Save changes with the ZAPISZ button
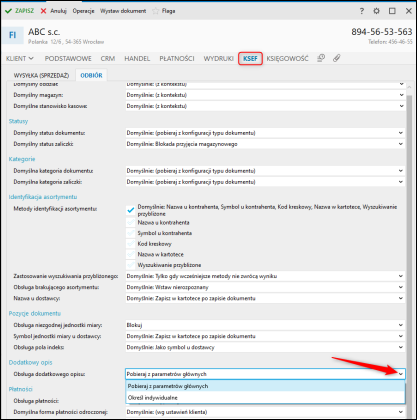Screen dimensions: 417x420 (x=20, y=11)
